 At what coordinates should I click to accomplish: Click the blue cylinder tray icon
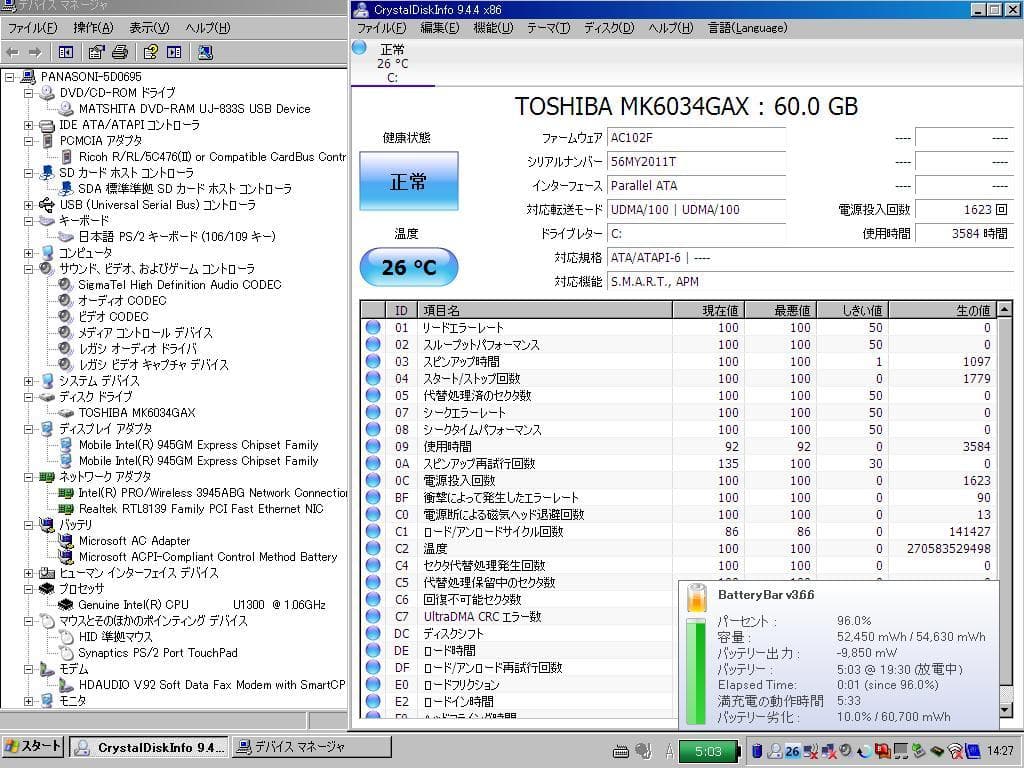click(757, 751)
